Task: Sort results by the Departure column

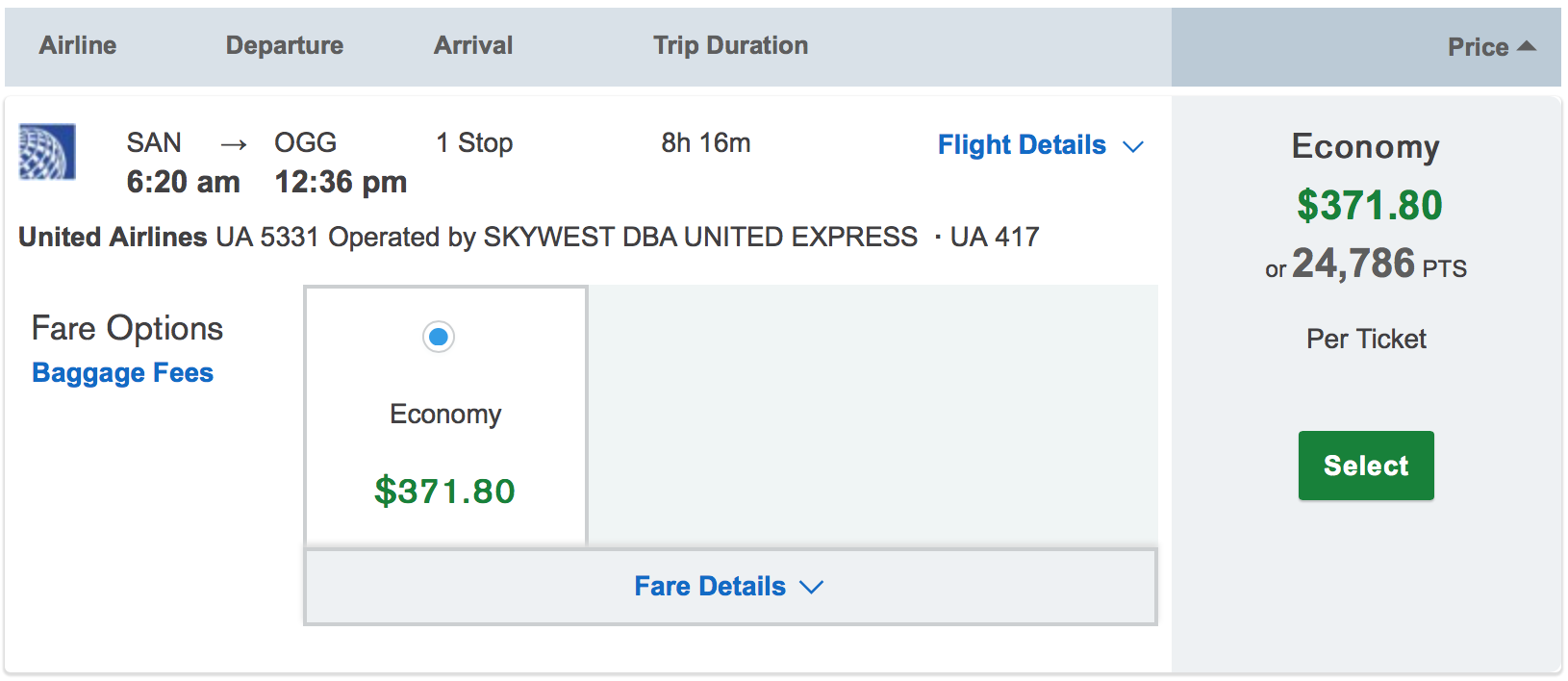Action: tap(285, 45)
